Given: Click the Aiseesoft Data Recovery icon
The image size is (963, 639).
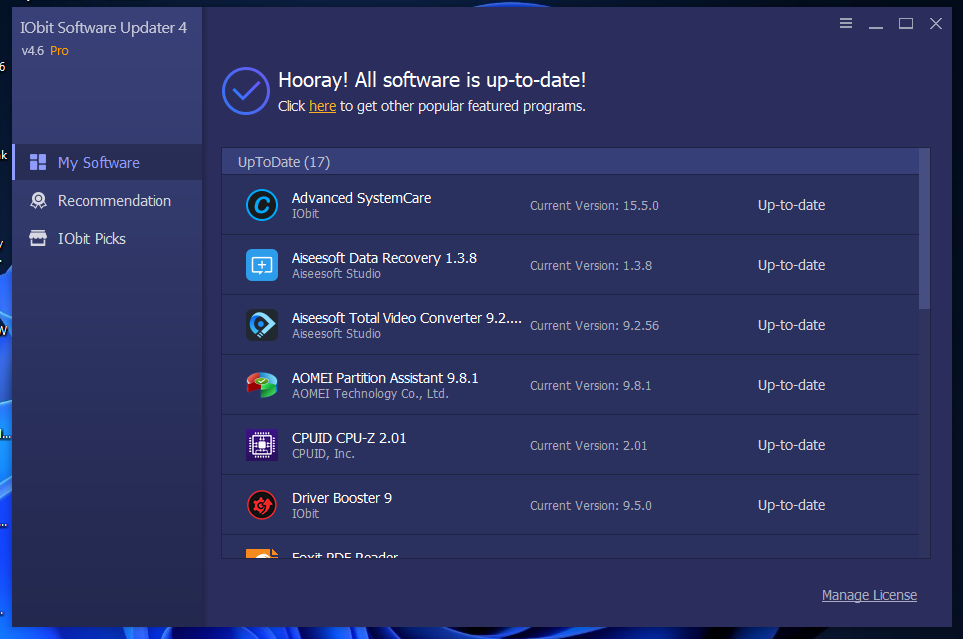Looking at the screenshot, I should 262,265.
